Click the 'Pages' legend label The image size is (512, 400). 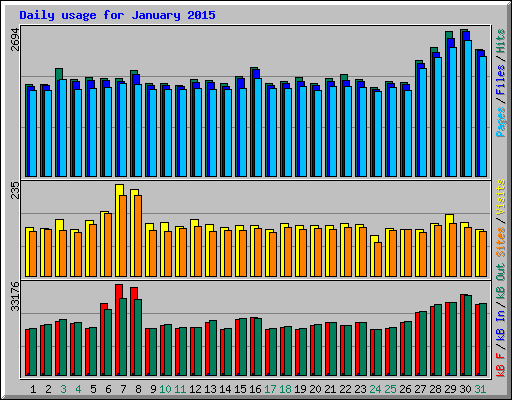click(501, 122)
